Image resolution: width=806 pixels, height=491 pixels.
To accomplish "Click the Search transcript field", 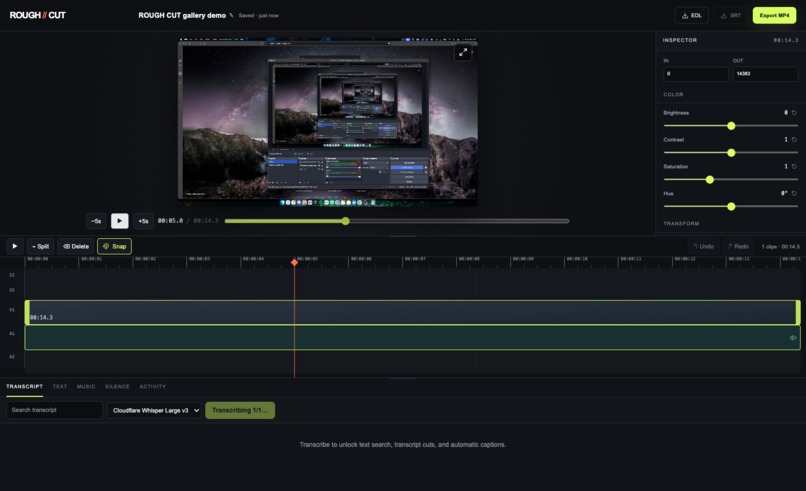I will point(54,410).
